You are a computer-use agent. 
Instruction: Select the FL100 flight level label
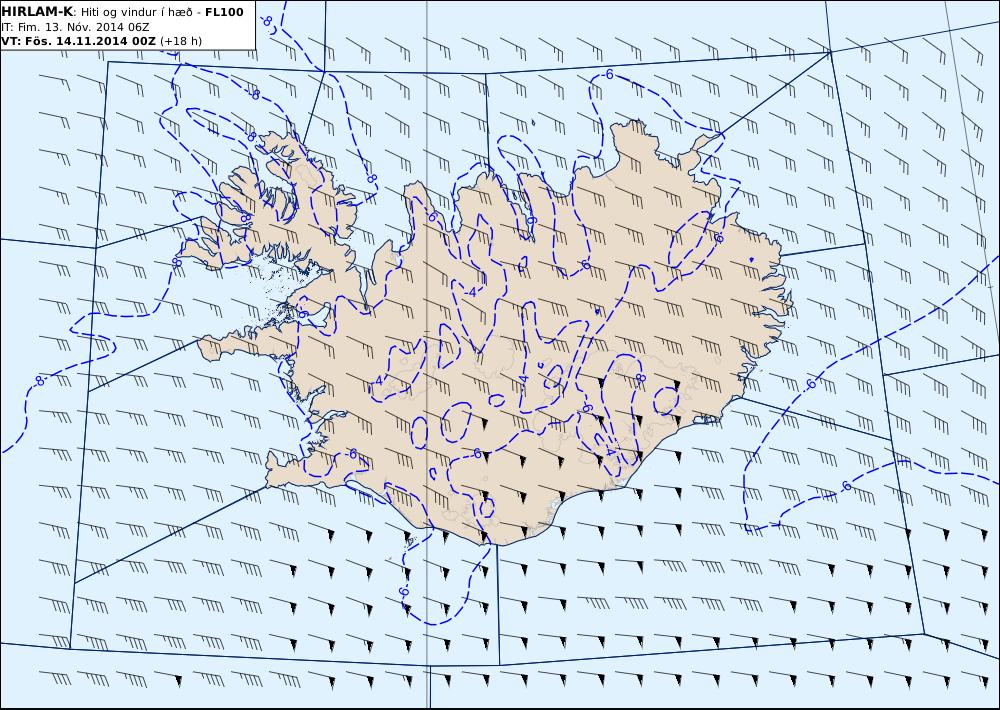click(x=224, y=12)
